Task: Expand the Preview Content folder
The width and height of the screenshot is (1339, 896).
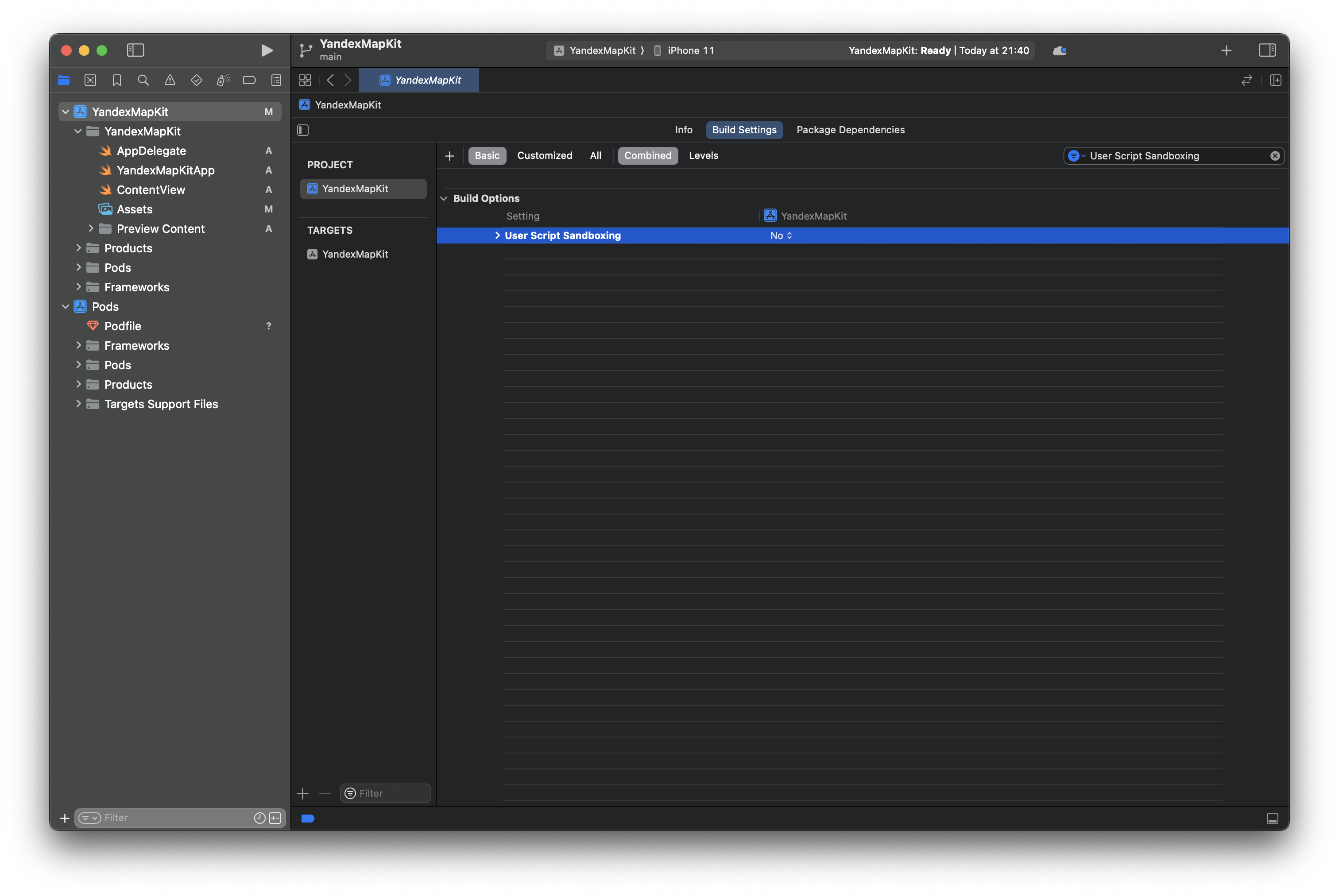Action: pyautogui.click(x=91, y=228)
